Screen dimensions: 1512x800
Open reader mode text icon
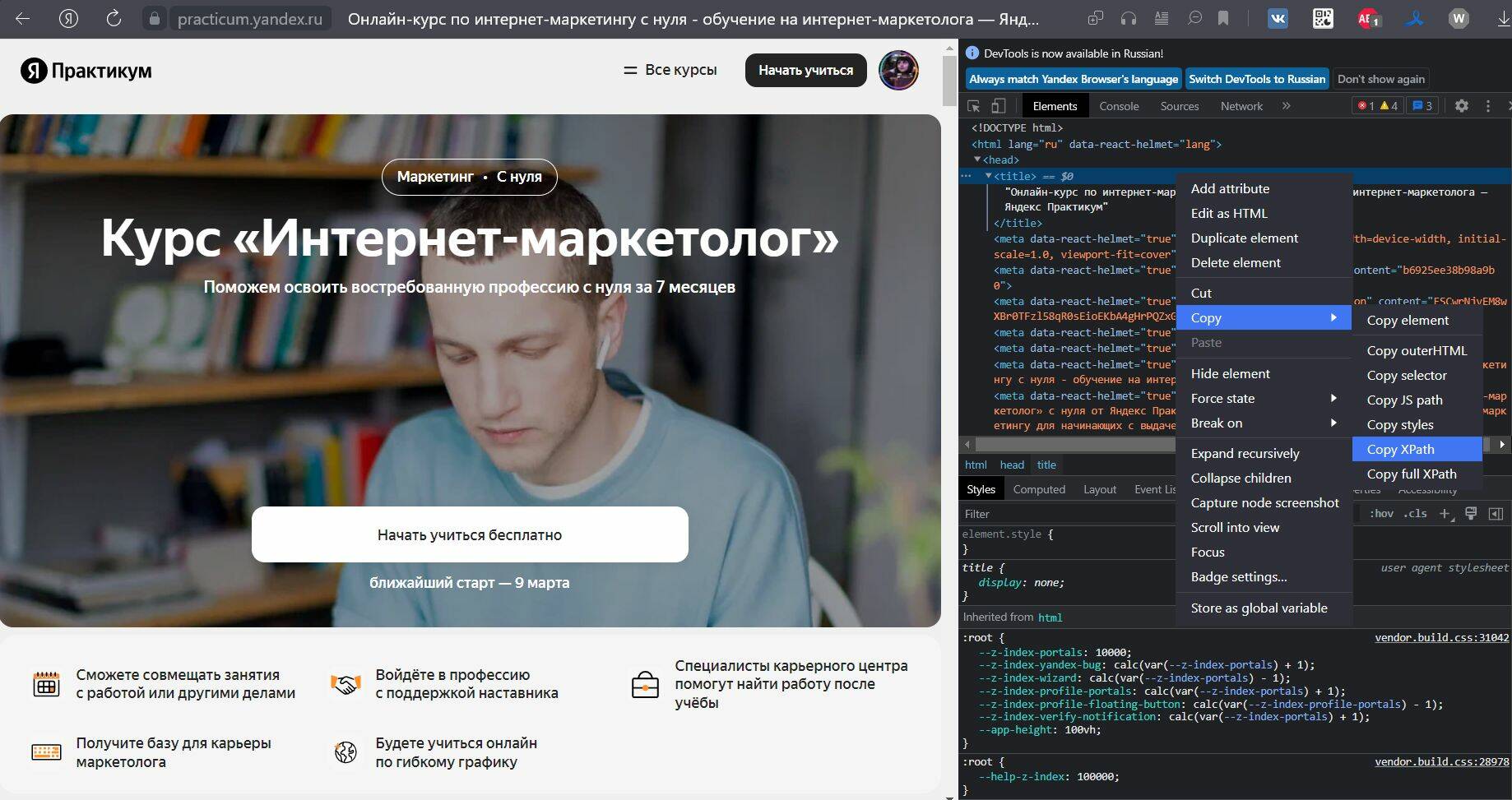pyautogui.click(x=1162, y=18)
